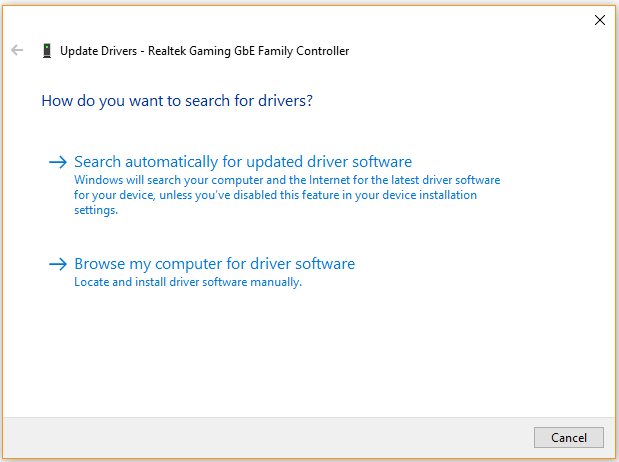Click the blue arrow beside Search automatically

[x=58, y=162]
